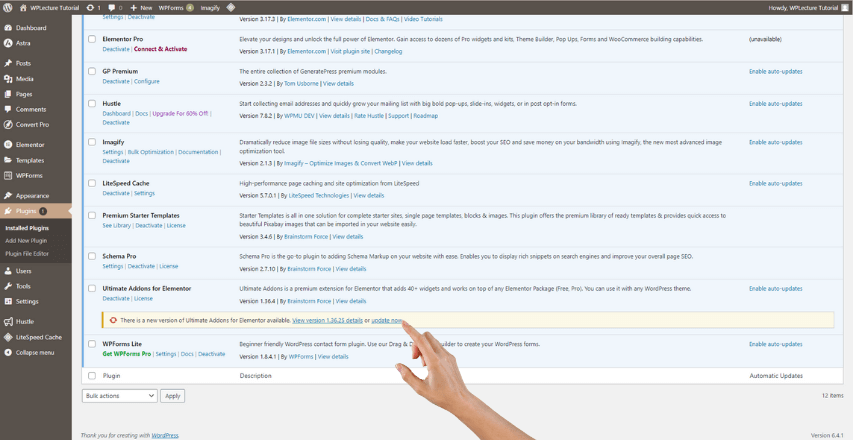Viewport: 853px width, 440px height.
Task: Click the Comments sidebar icon
Action: tap(8, 109)
